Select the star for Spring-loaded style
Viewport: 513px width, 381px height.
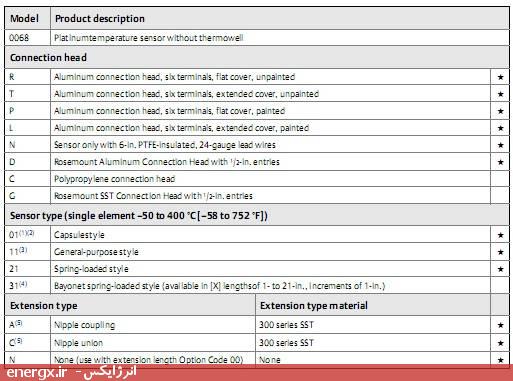(500, 269)
